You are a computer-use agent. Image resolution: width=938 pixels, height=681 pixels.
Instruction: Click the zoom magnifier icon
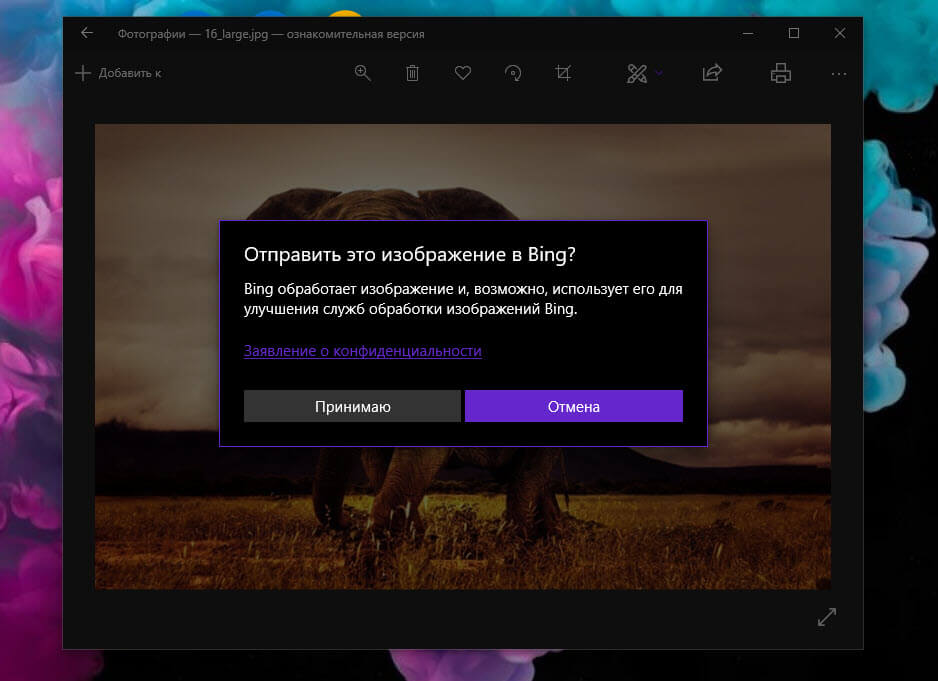363,73
